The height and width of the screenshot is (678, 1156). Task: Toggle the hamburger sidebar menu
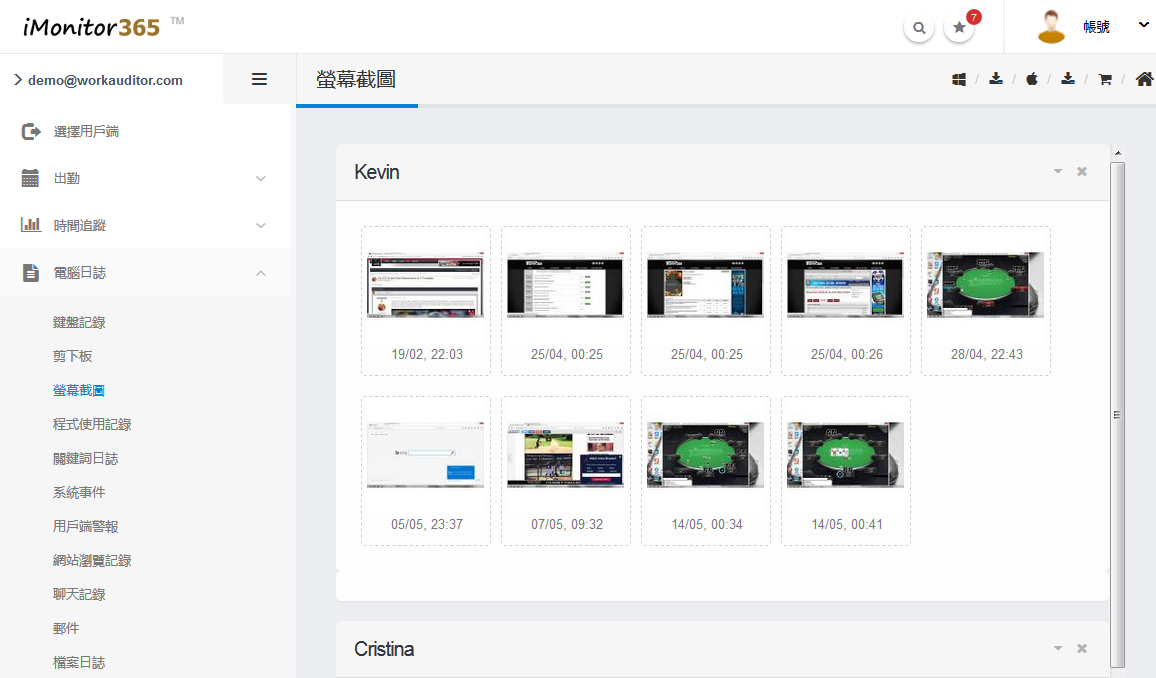point(259,80)
